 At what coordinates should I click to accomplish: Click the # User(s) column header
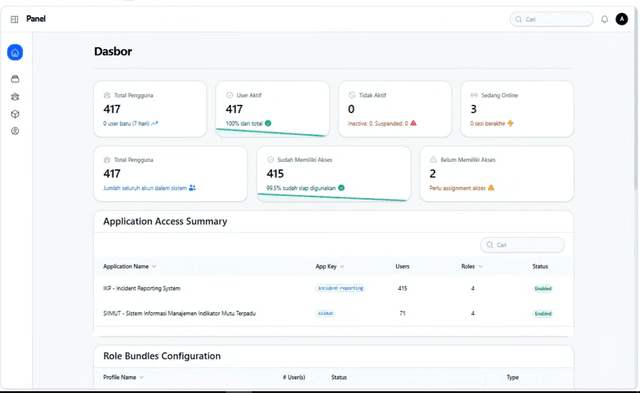[294, 377]
